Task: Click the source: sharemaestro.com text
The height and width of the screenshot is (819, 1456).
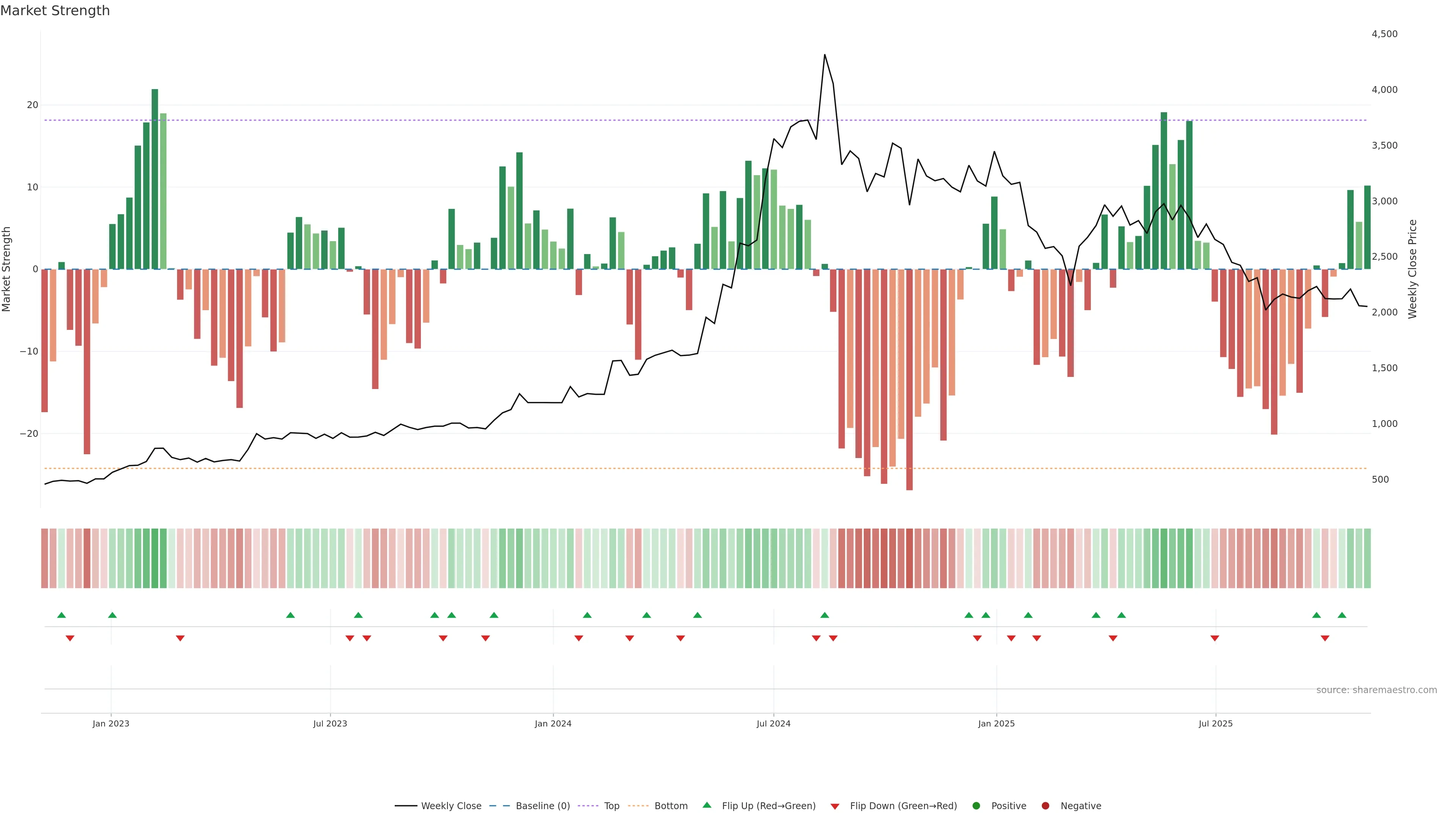Action: pos(1376,690)
